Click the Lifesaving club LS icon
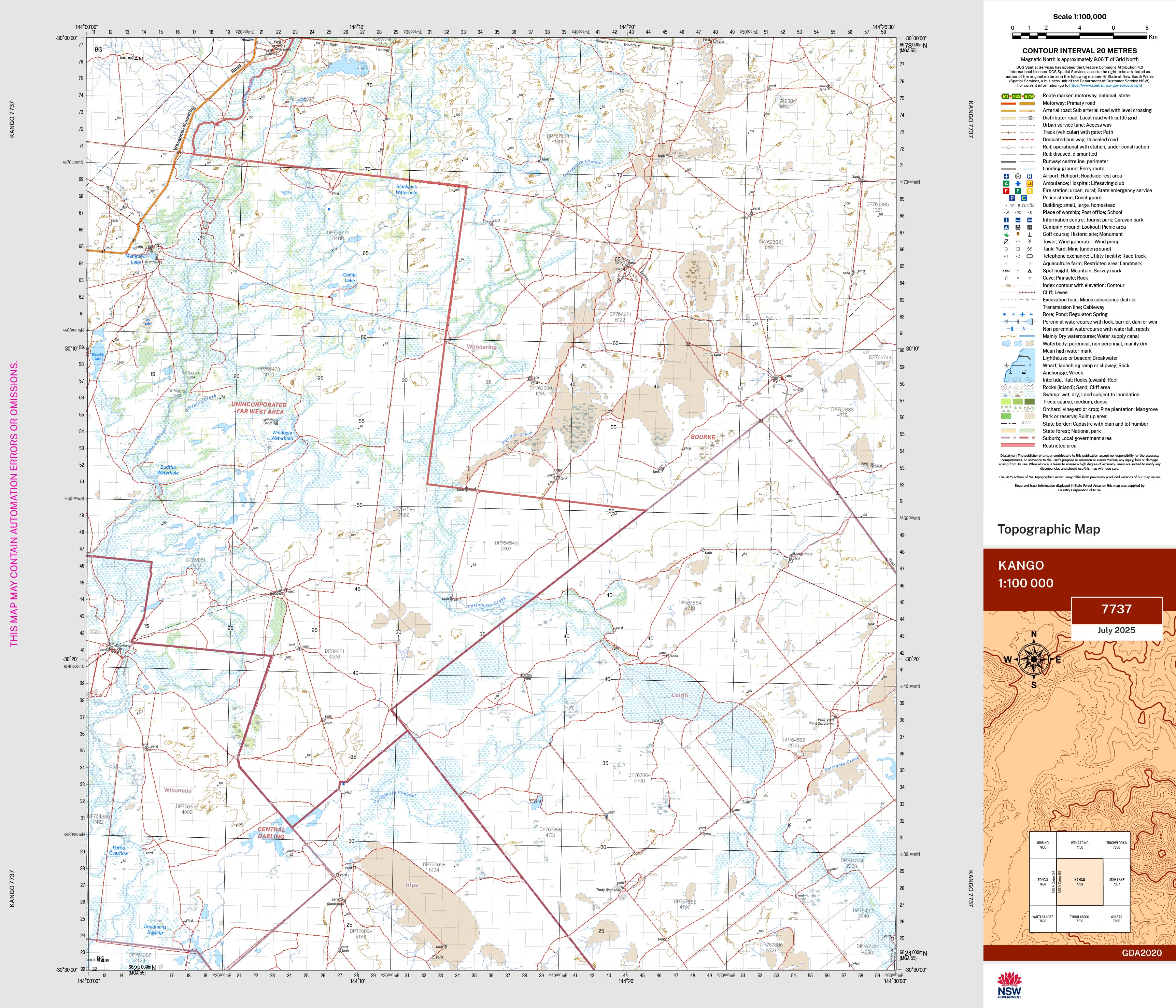1176x1008 pixels. 1030,183
